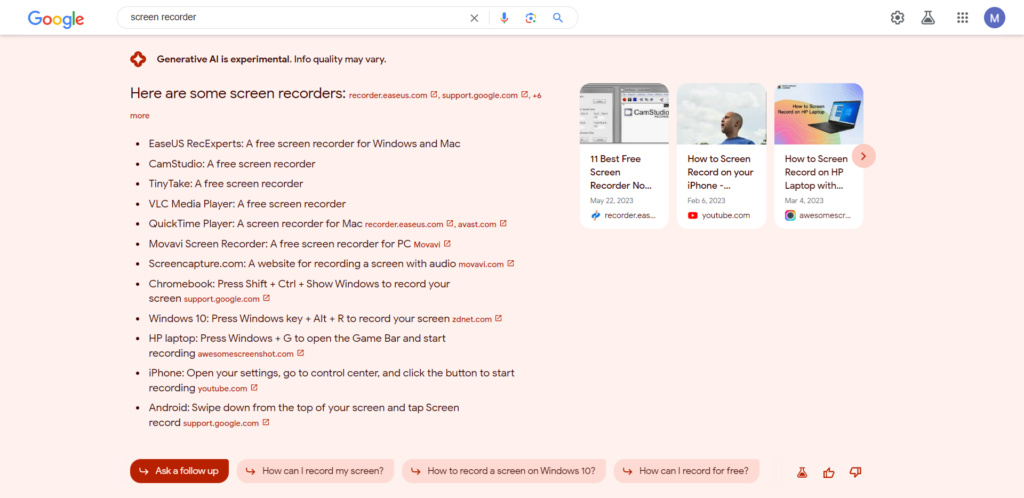Click 'EaseUS RecExperts' list item text

pos(304,144)
